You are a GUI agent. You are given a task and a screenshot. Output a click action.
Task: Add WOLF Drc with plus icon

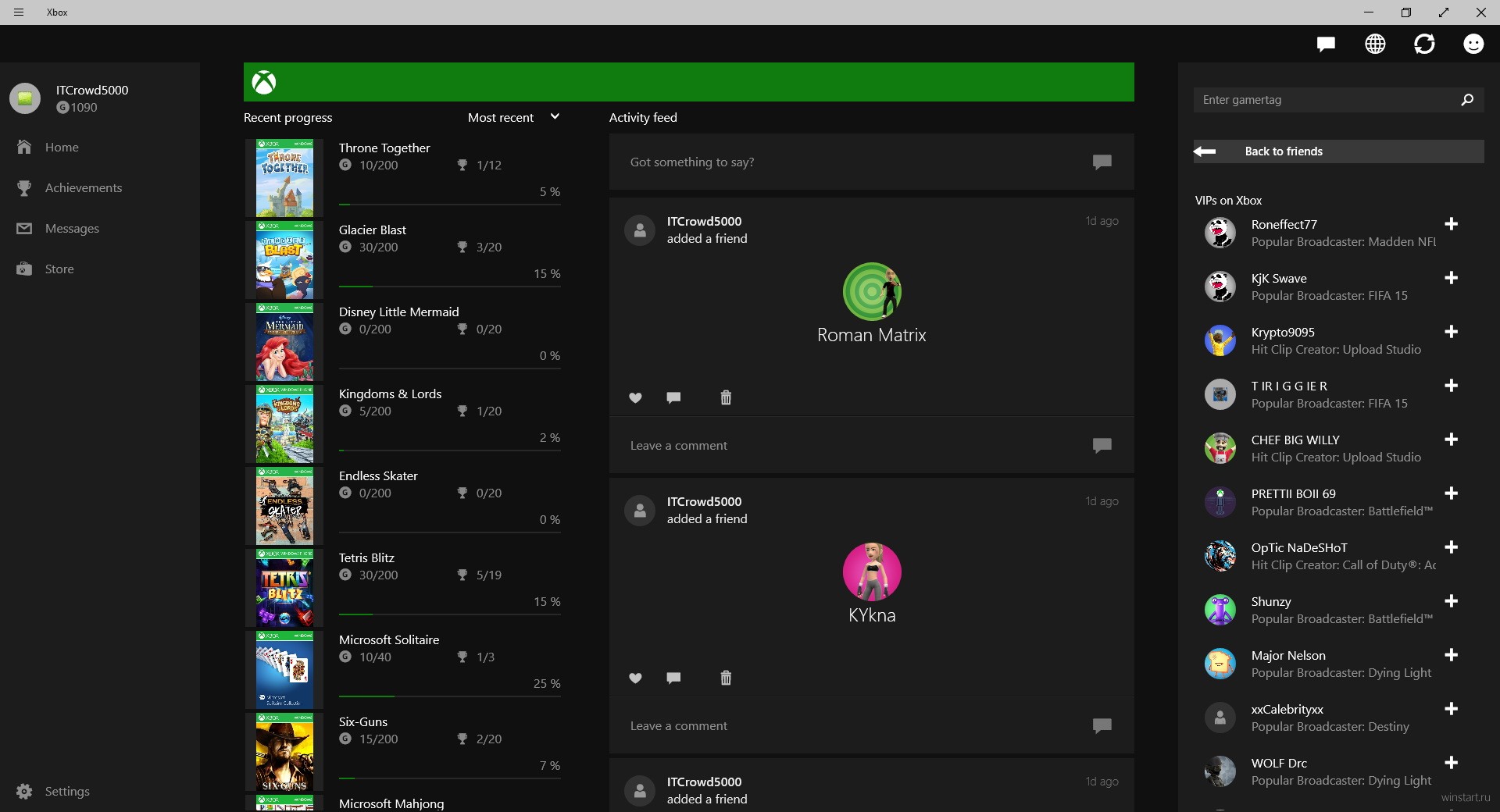(x=1452, y=763)
